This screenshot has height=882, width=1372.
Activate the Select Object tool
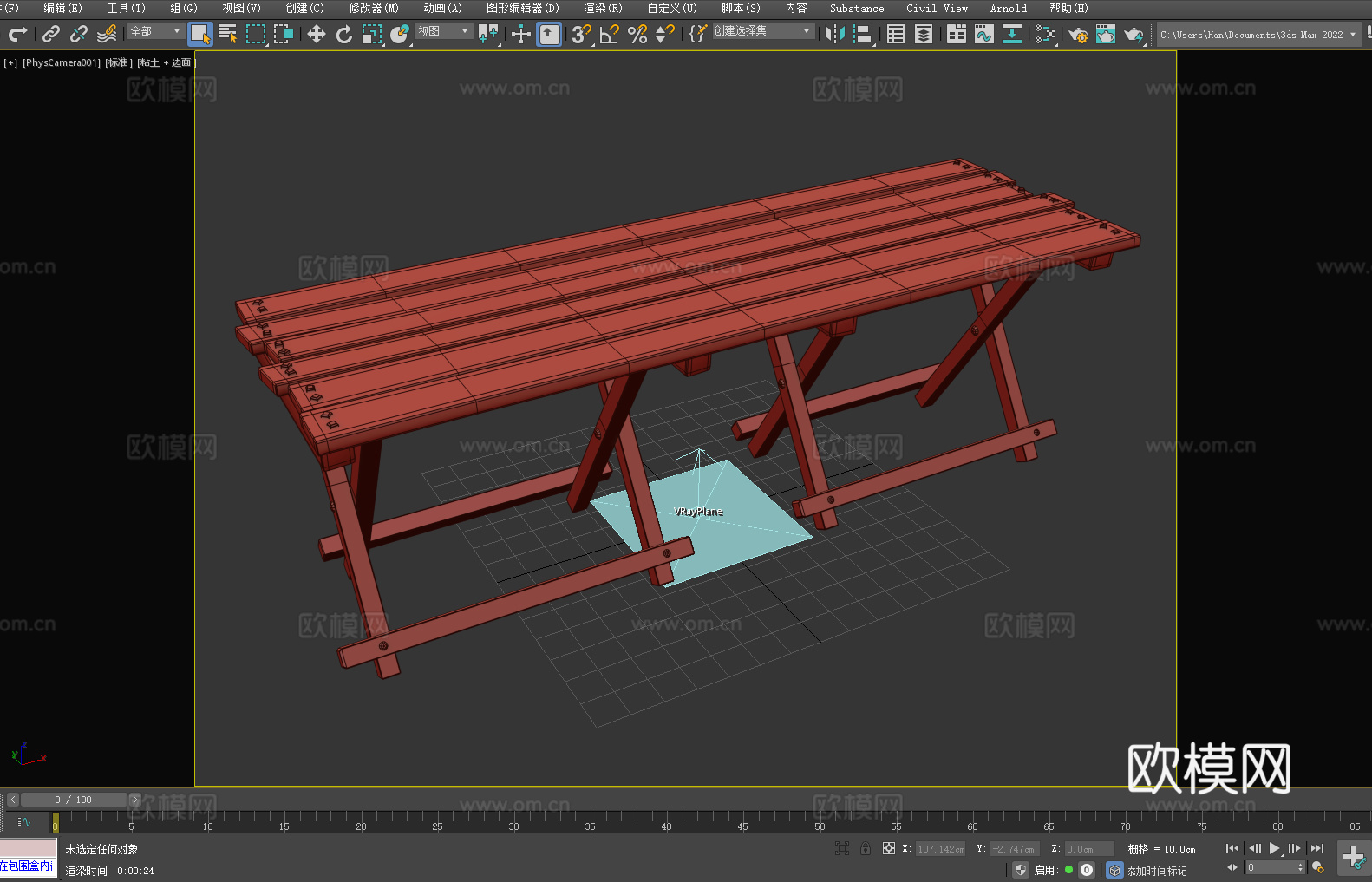click(x=200, y=34)
